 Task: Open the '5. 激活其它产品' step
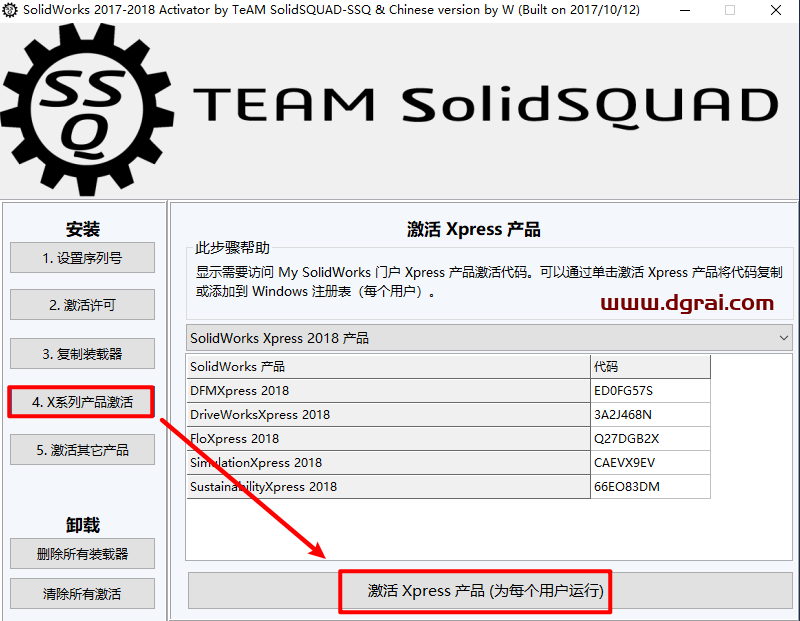point(82,450)
